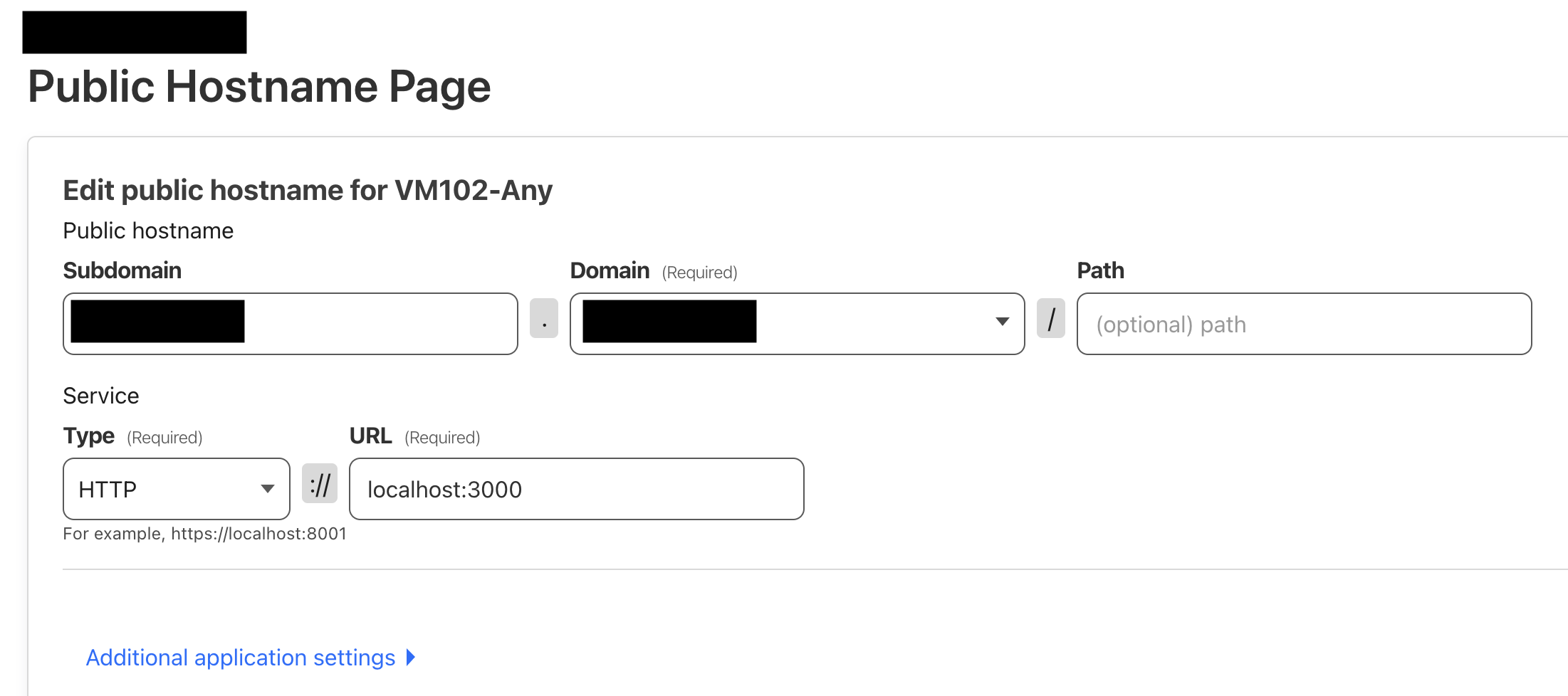1568x696 pixels.
Task: Click the bold Path label
Action: [x=1100, y=270]
